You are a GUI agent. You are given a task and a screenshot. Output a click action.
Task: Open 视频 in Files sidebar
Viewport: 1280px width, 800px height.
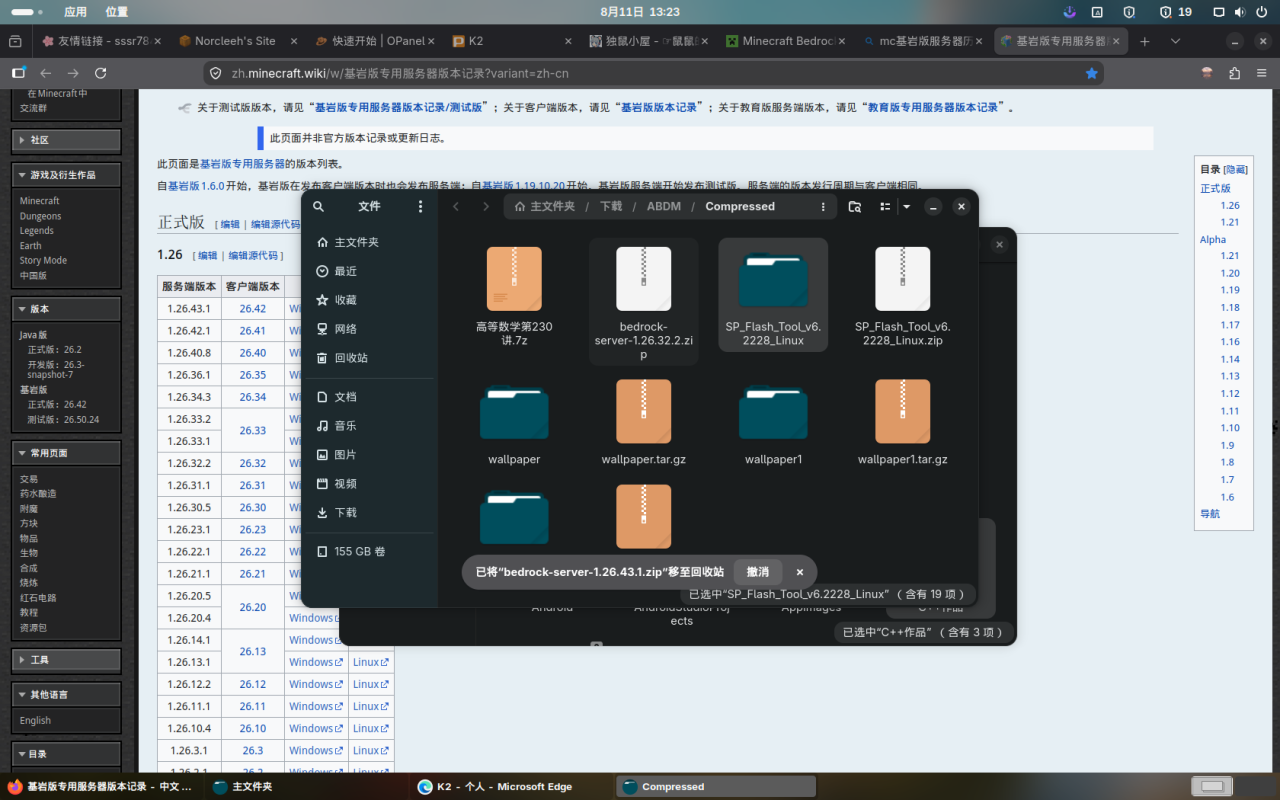[x=370, y=484]
